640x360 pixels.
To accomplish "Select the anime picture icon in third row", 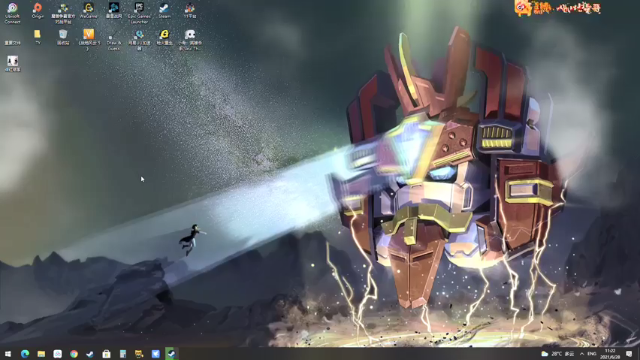I will [x=12, y=63].
